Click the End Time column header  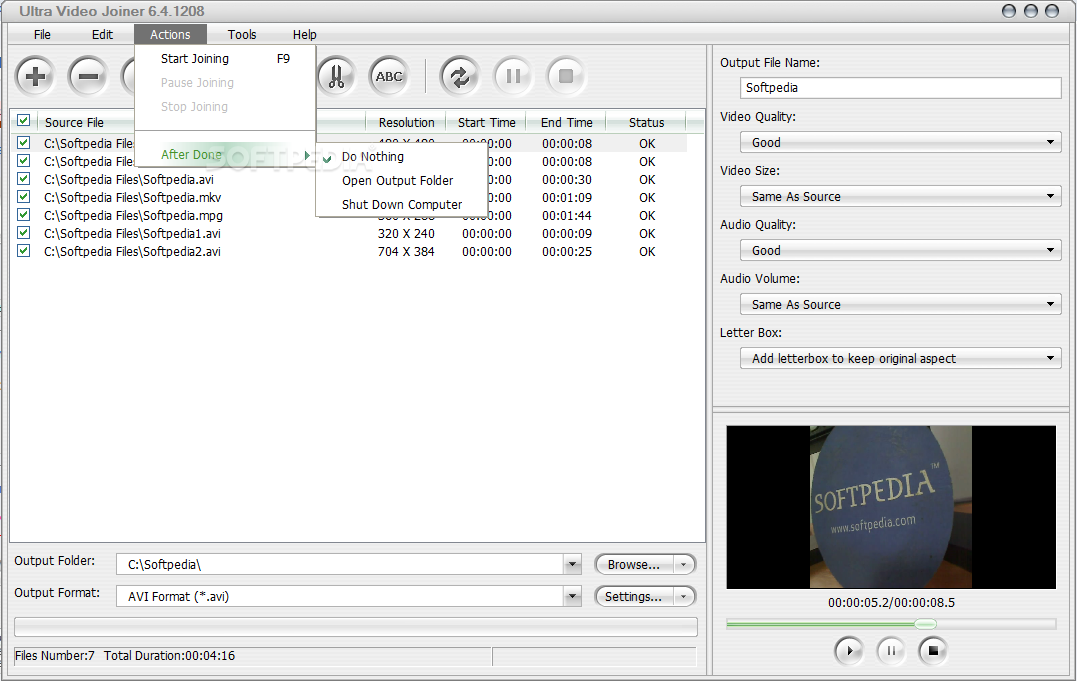pyautogui.click(x=567, y=122)
